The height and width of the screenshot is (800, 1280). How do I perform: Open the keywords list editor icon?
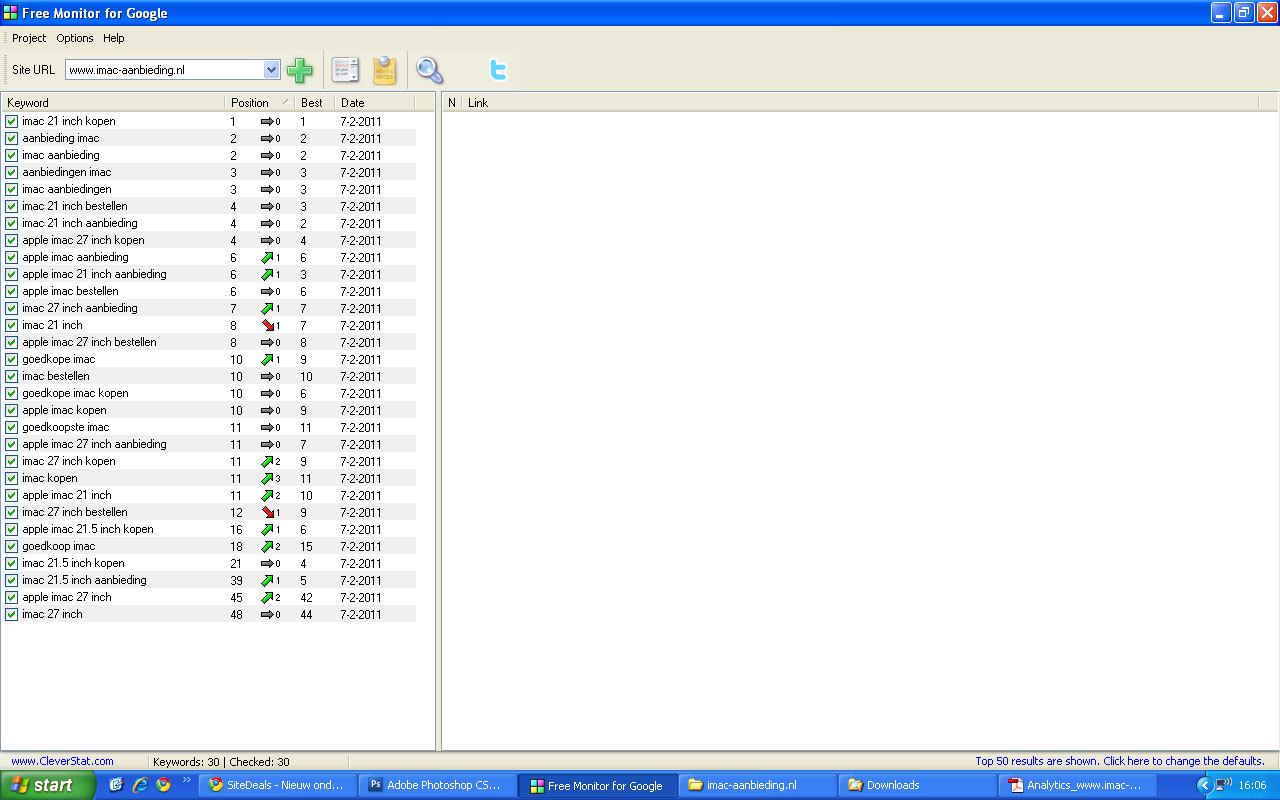click(x=345, y=70)
